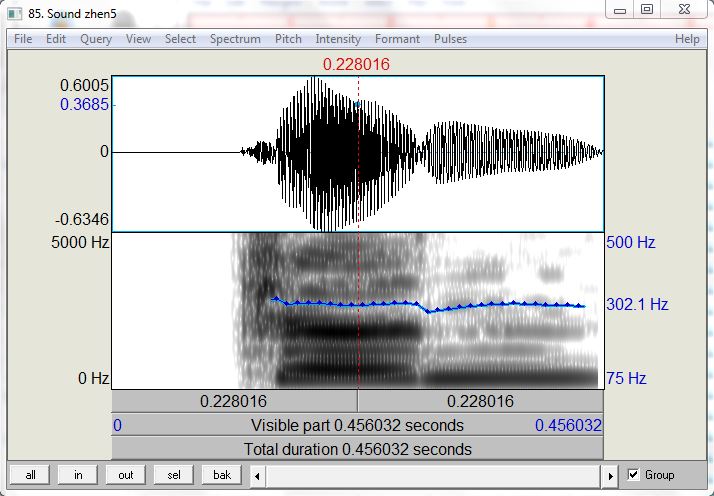This screenshot has width=714, height=496.
Task: Open the Pitch menu
Action: click(x=288, y=39)
